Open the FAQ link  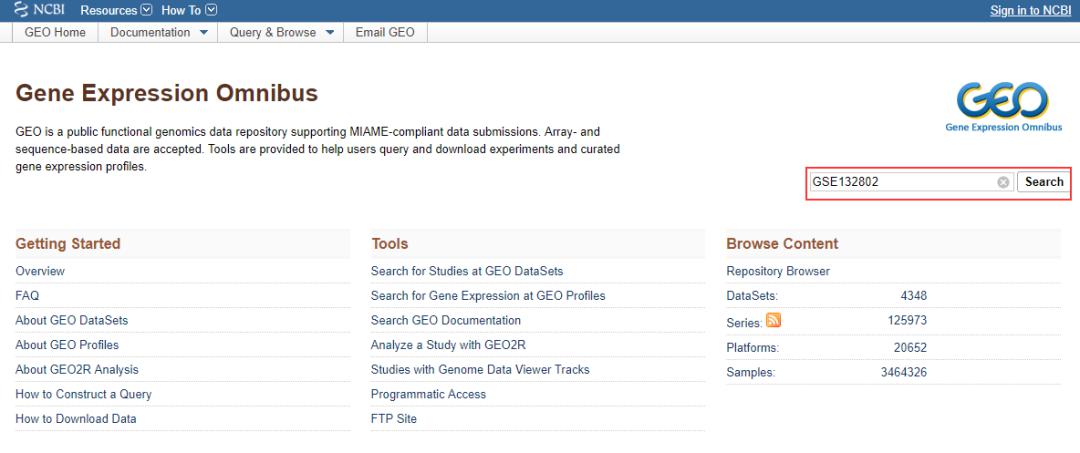click(28, 296)
